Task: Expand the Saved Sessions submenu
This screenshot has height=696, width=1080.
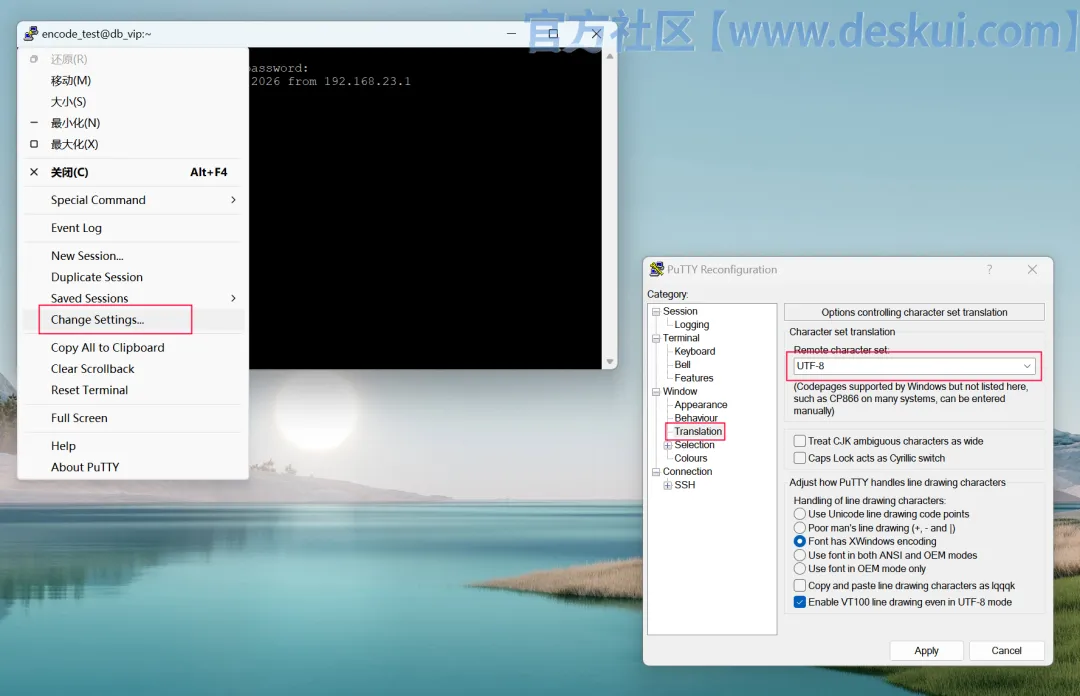Action: pos(134,298)
